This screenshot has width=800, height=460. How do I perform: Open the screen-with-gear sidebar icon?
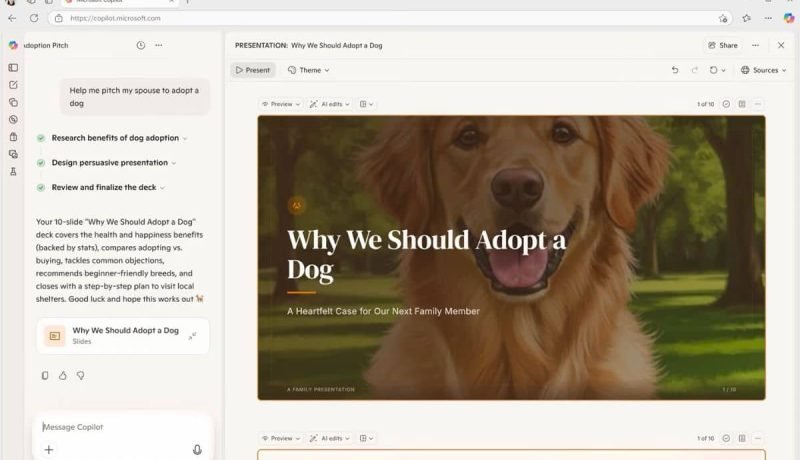pos(13,154)
